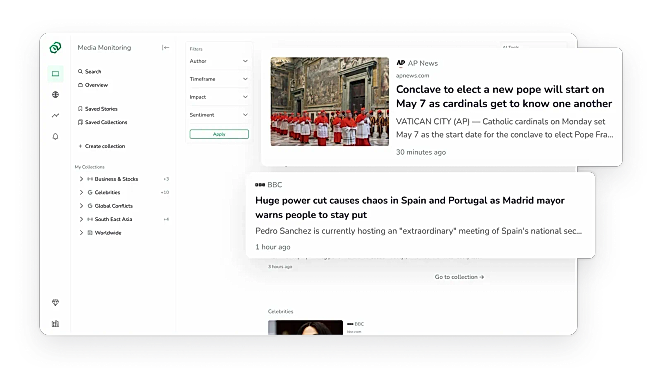Open the media monitoring rectangle sidebar icon
662x368 pixels.
point(55,74)
